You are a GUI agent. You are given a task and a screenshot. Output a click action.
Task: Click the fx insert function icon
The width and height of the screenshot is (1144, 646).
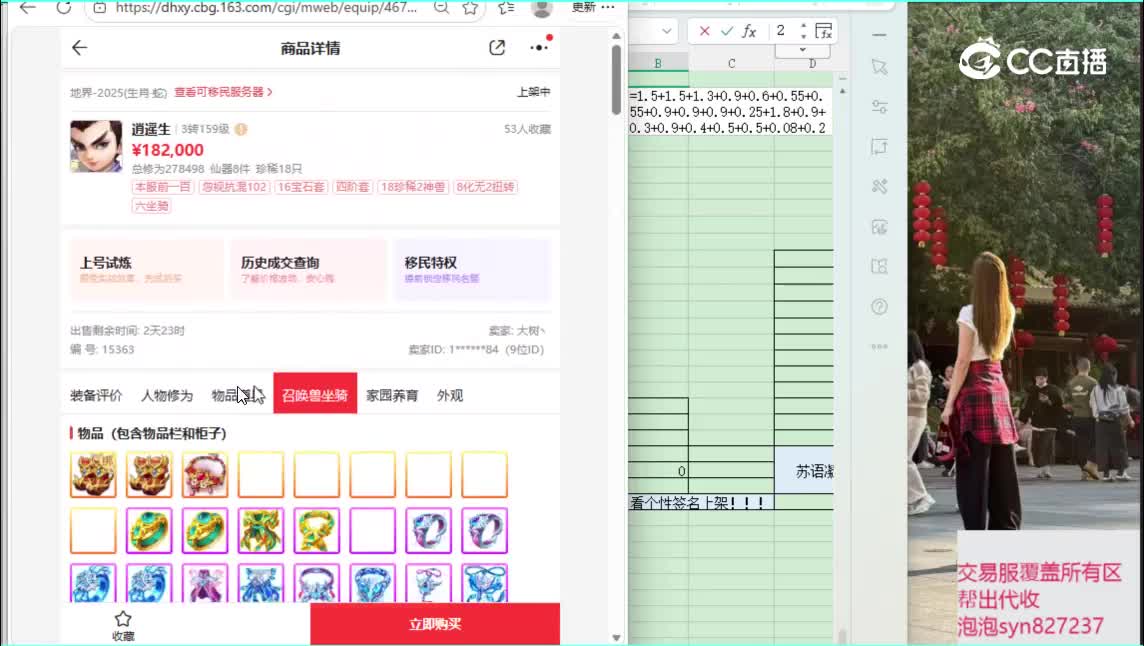click(x=749, y=31)
